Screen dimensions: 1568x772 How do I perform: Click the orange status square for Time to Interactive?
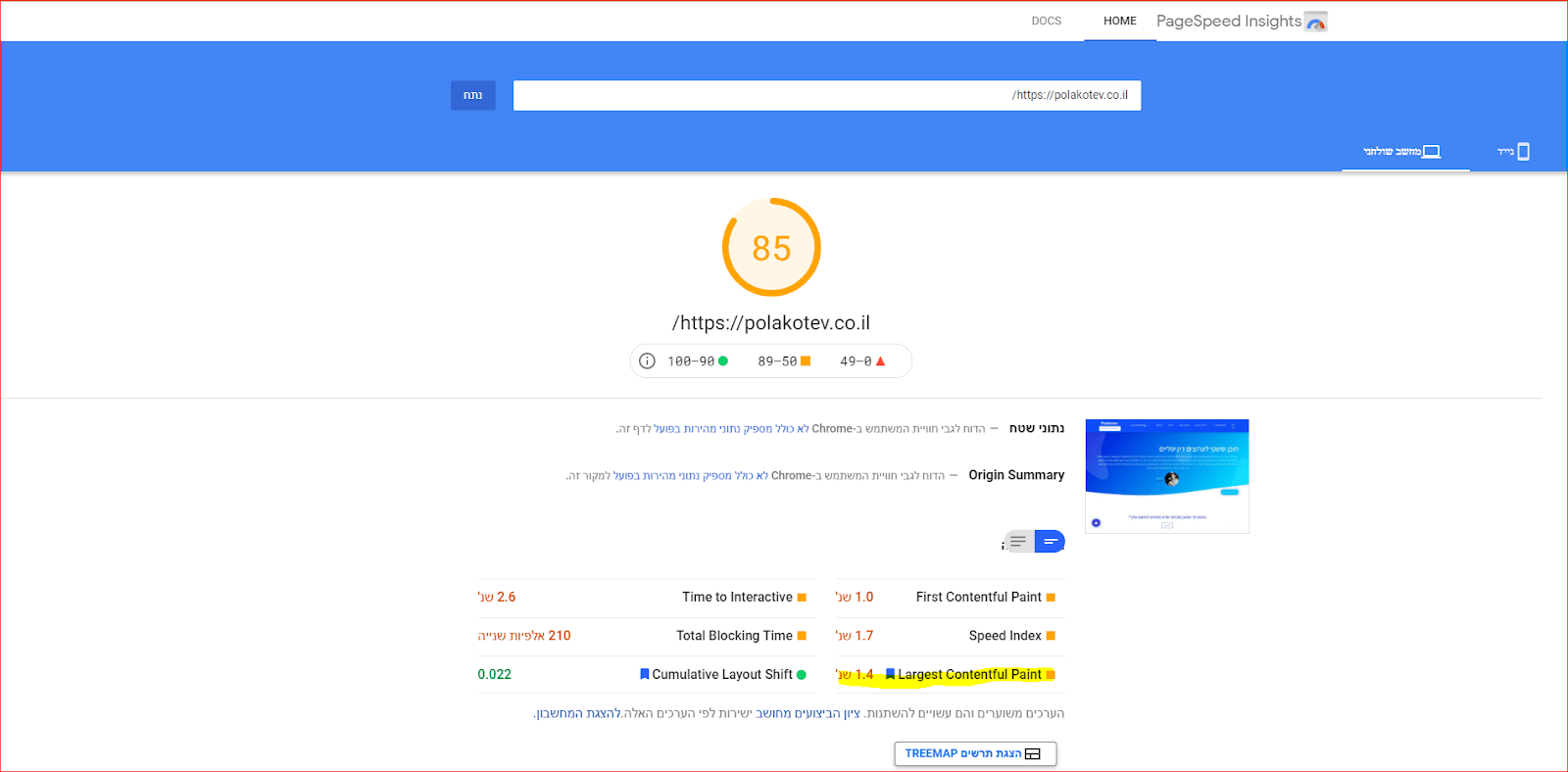[802, 597]
